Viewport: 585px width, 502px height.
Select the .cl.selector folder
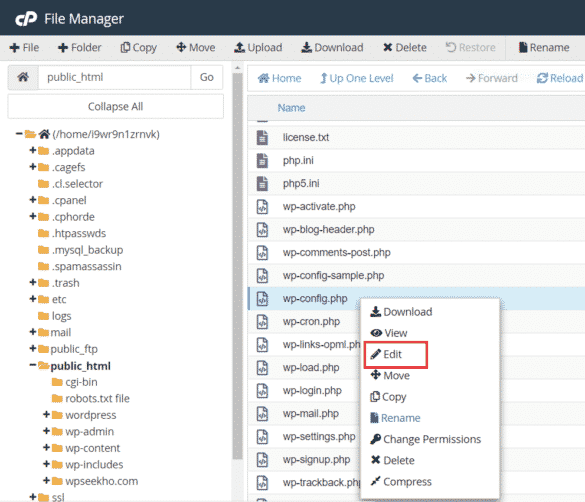click(x=71, y=184)
